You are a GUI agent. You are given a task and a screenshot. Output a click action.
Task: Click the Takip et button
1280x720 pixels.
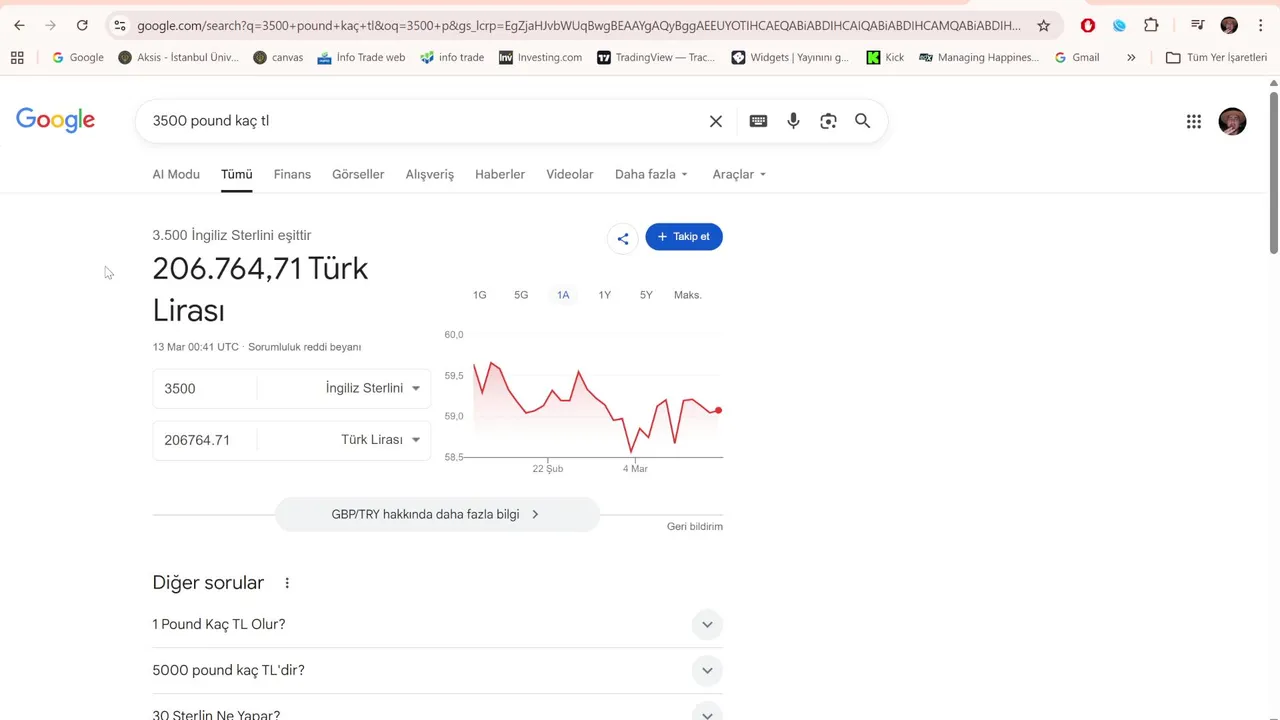click(684, 237)
